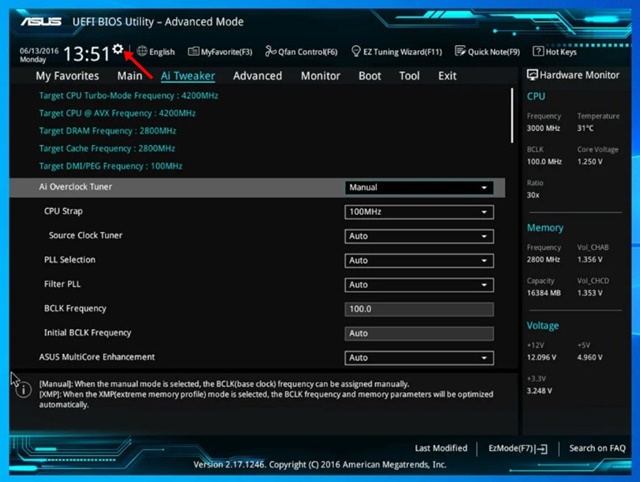The height and width of the screenshot is (482, 640).
Task: Click the BCLK Frequency input field
Action: (419, 309)
